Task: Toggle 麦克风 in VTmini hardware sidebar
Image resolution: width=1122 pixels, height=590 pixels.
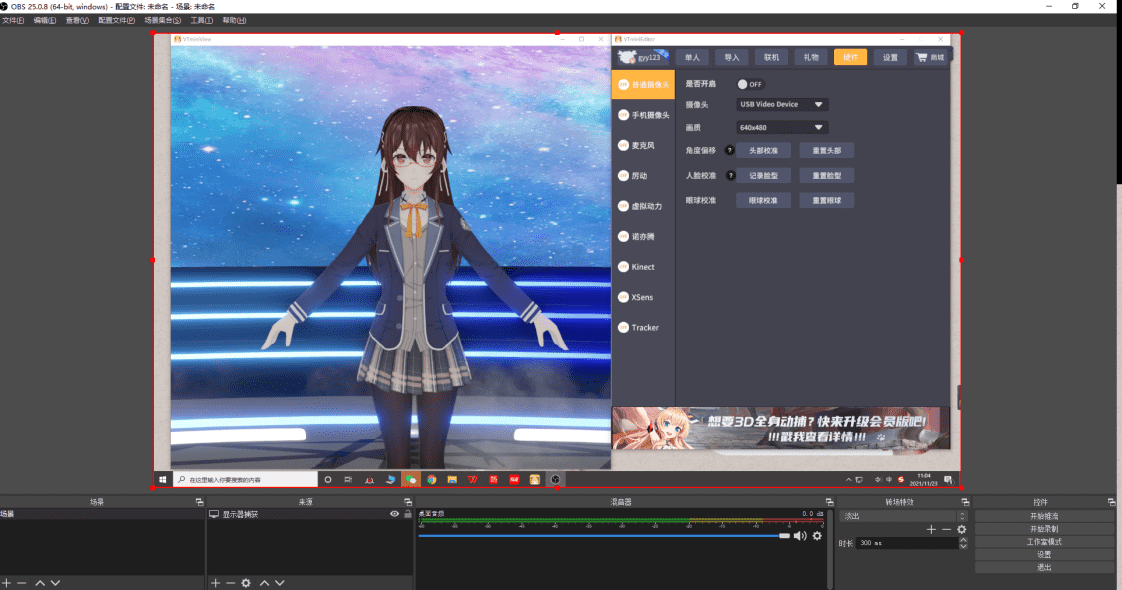Action: (x=623, y=145)
